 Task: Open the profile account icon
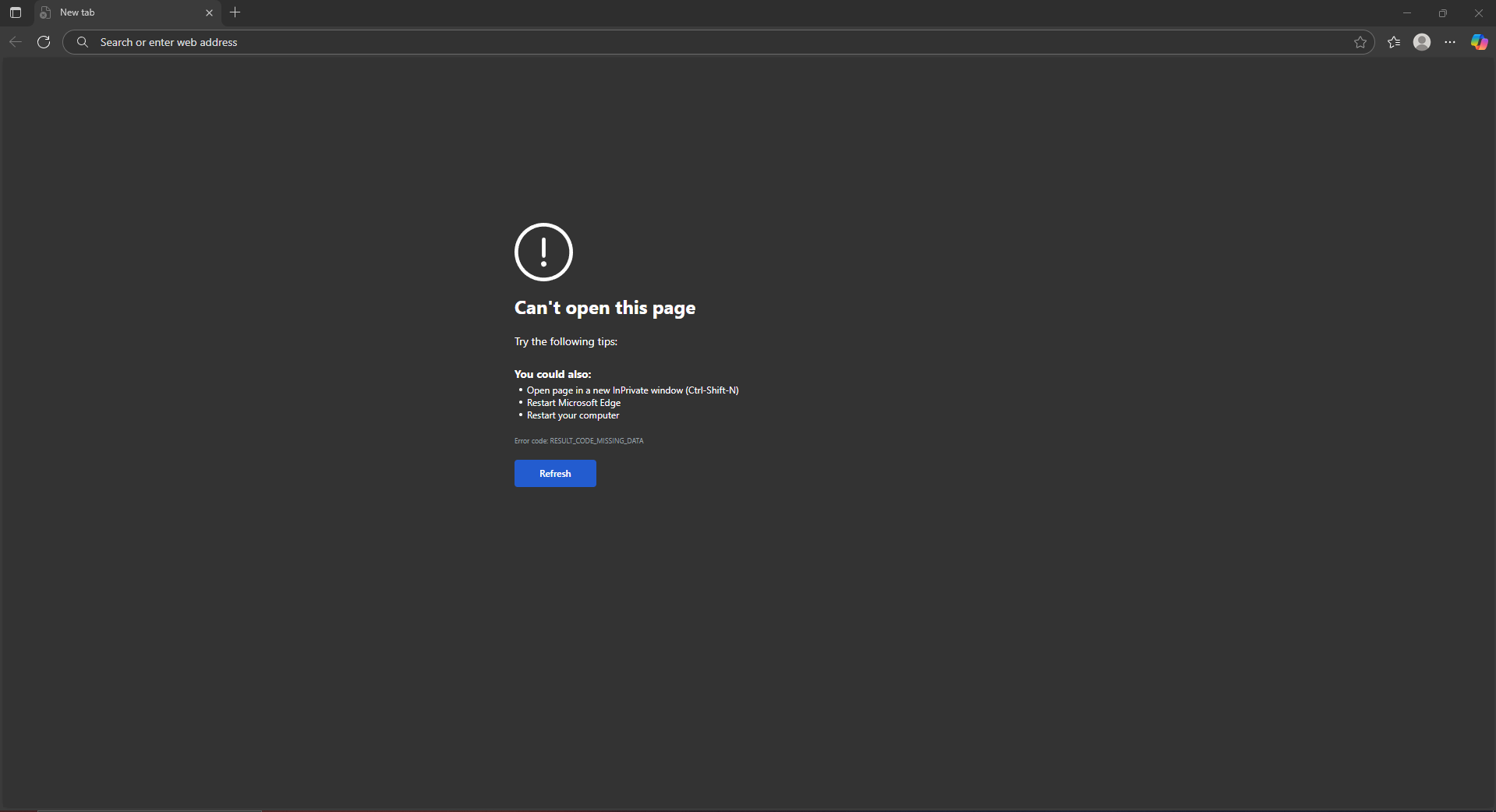1422,42
